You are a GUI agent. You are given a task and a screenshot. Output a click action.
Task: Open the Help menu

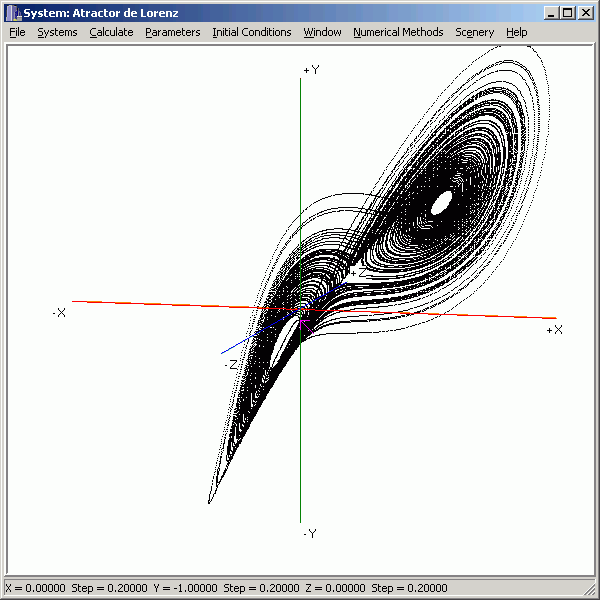pos(516,32)
